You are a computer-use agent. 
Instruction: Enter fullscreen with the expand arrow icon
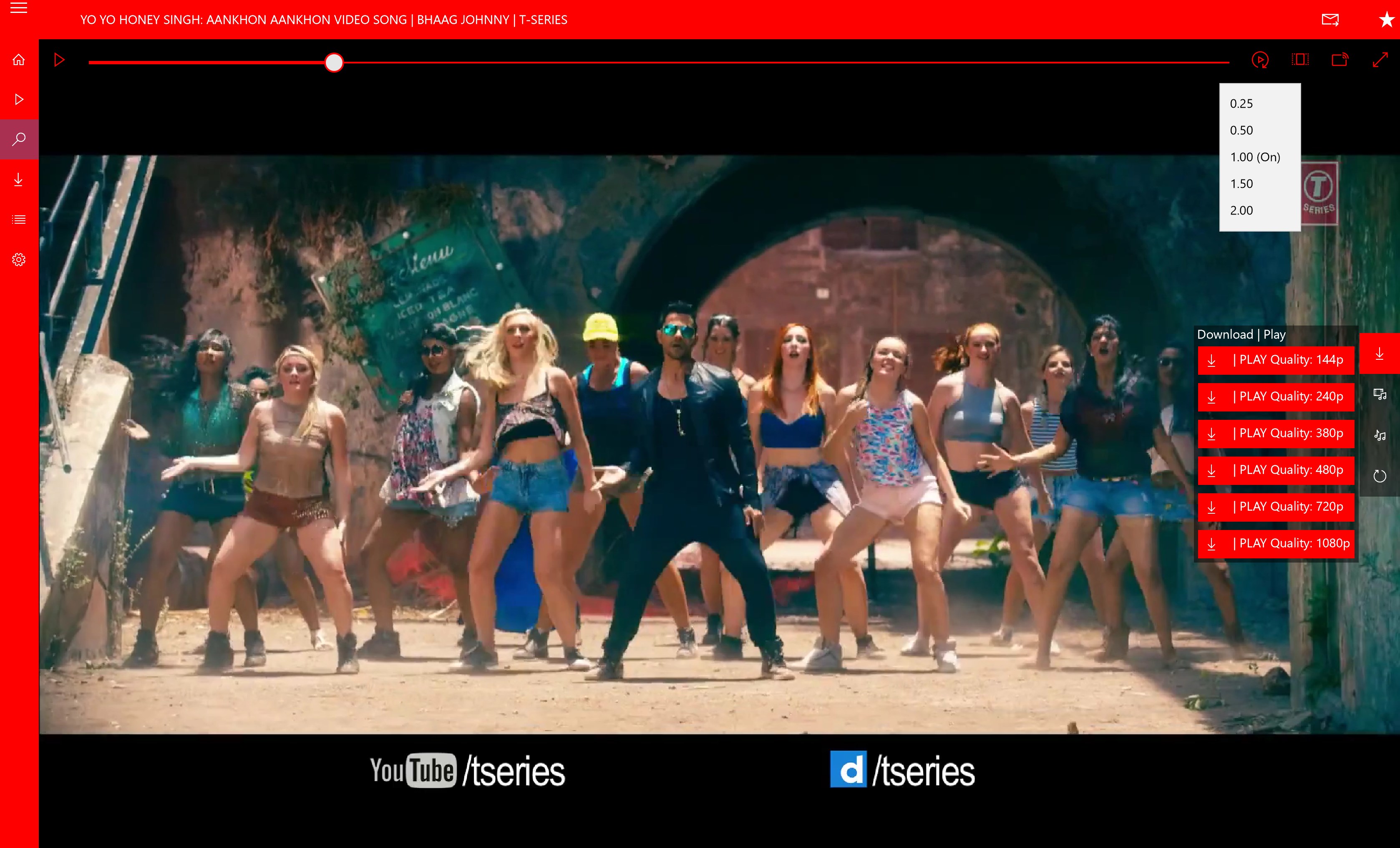click(1380, 60)
